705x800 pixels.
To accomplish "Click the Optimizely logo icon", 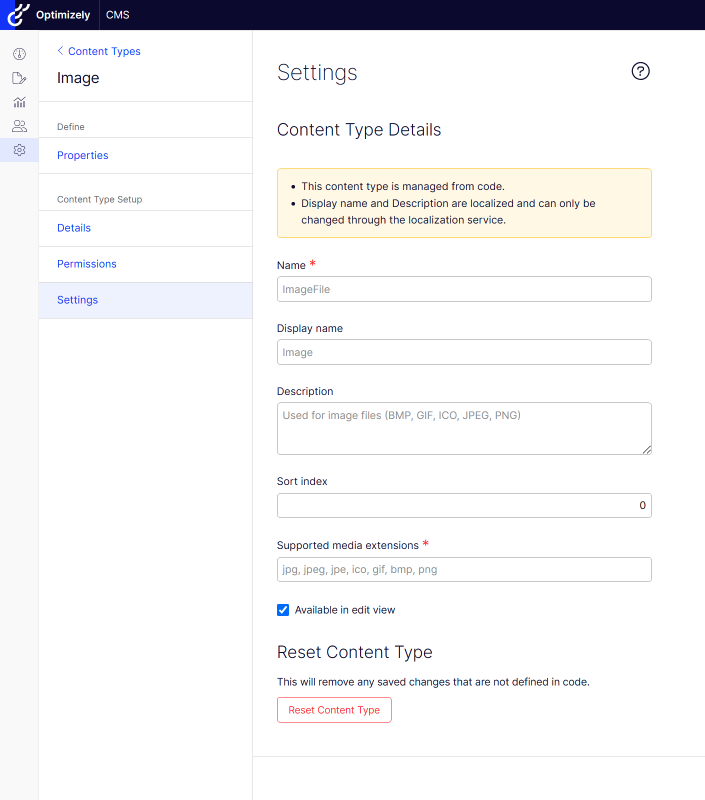I will 18,15.
